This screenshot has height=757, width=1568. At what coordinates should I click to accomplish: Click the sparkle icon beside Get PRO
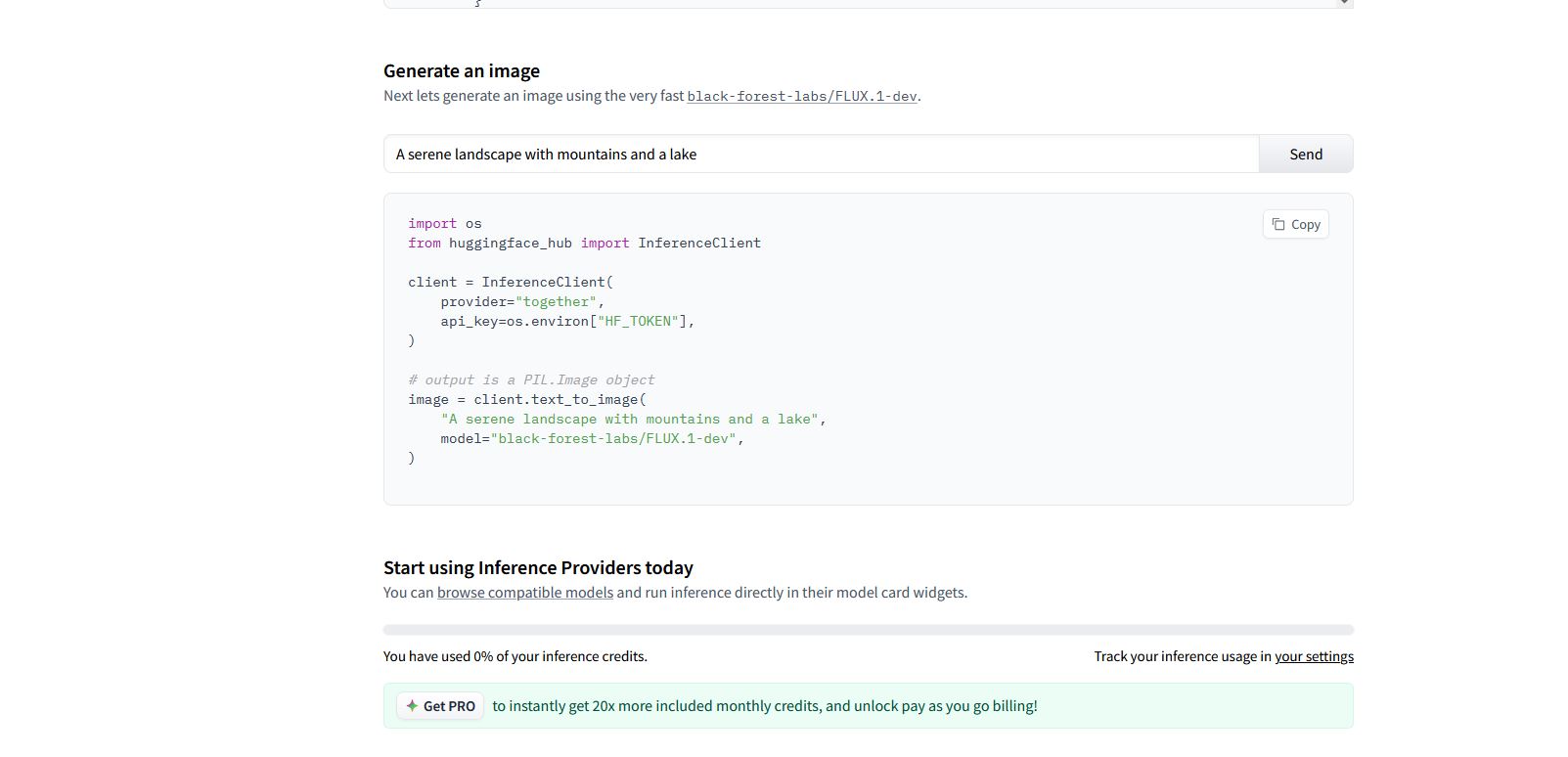coord(412,706)
